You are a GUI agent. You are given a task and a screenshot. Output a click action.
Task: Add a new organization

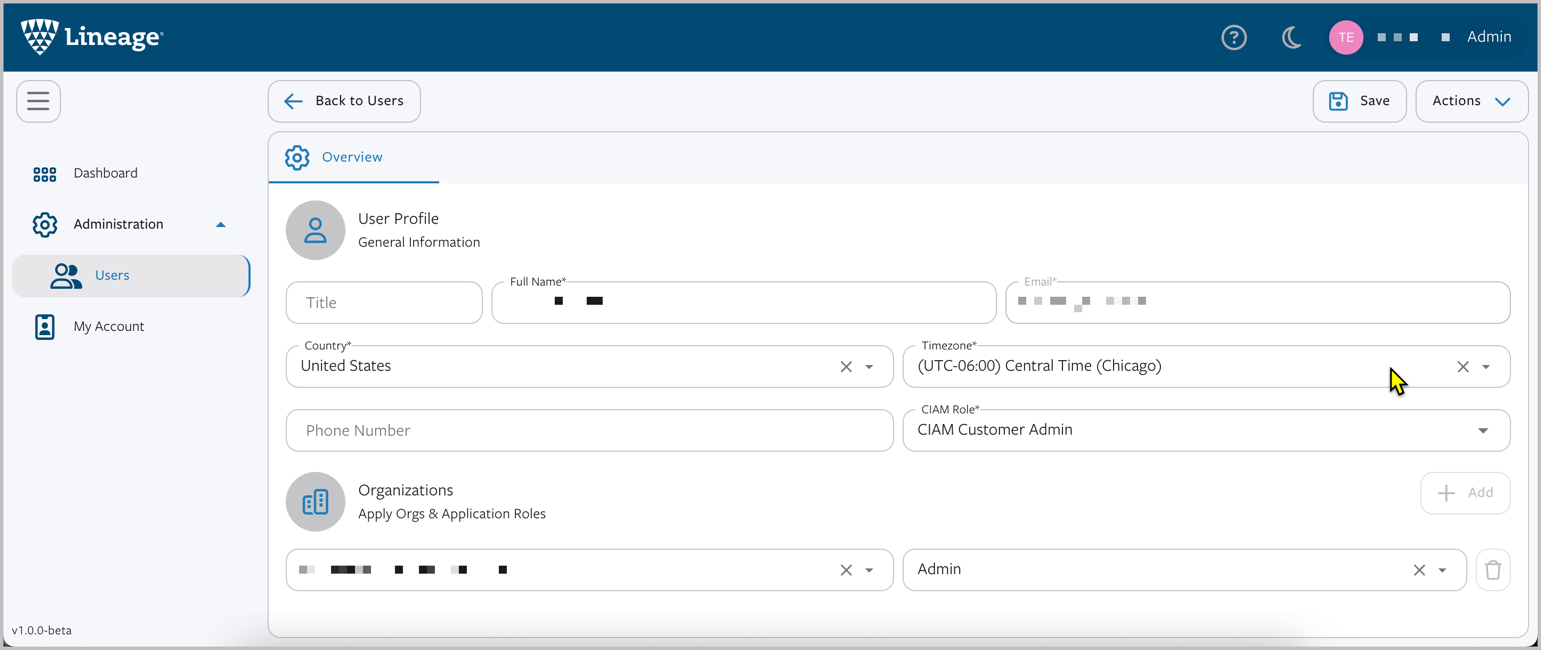click(x=1465, y=493)
